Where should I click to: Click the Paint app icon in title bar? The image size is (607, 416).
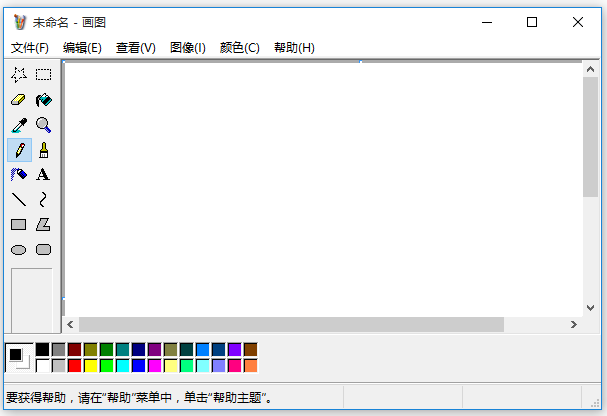20,22
